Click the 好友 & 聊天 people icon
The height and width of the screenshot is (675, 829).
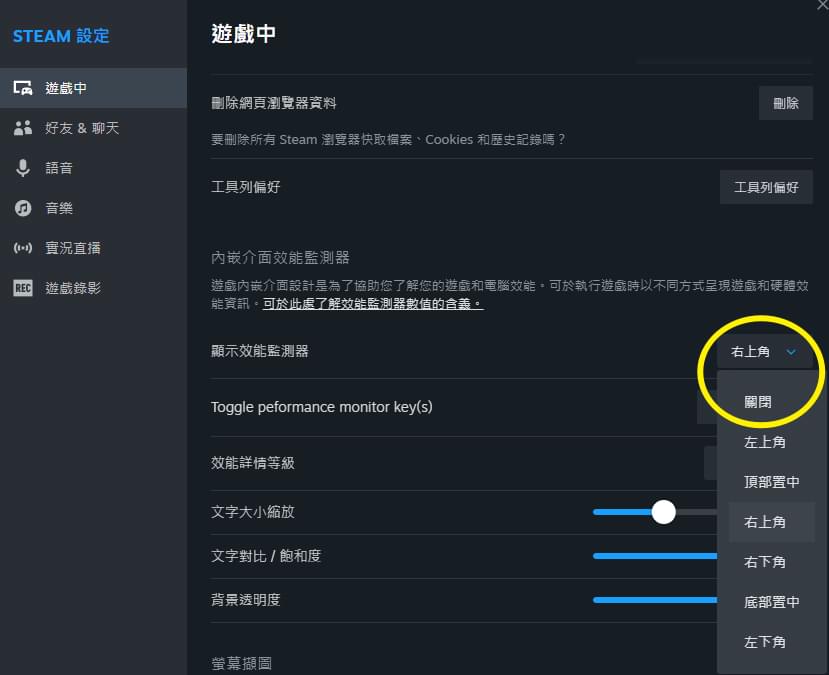pyautogui.click(x=23, y=128)
